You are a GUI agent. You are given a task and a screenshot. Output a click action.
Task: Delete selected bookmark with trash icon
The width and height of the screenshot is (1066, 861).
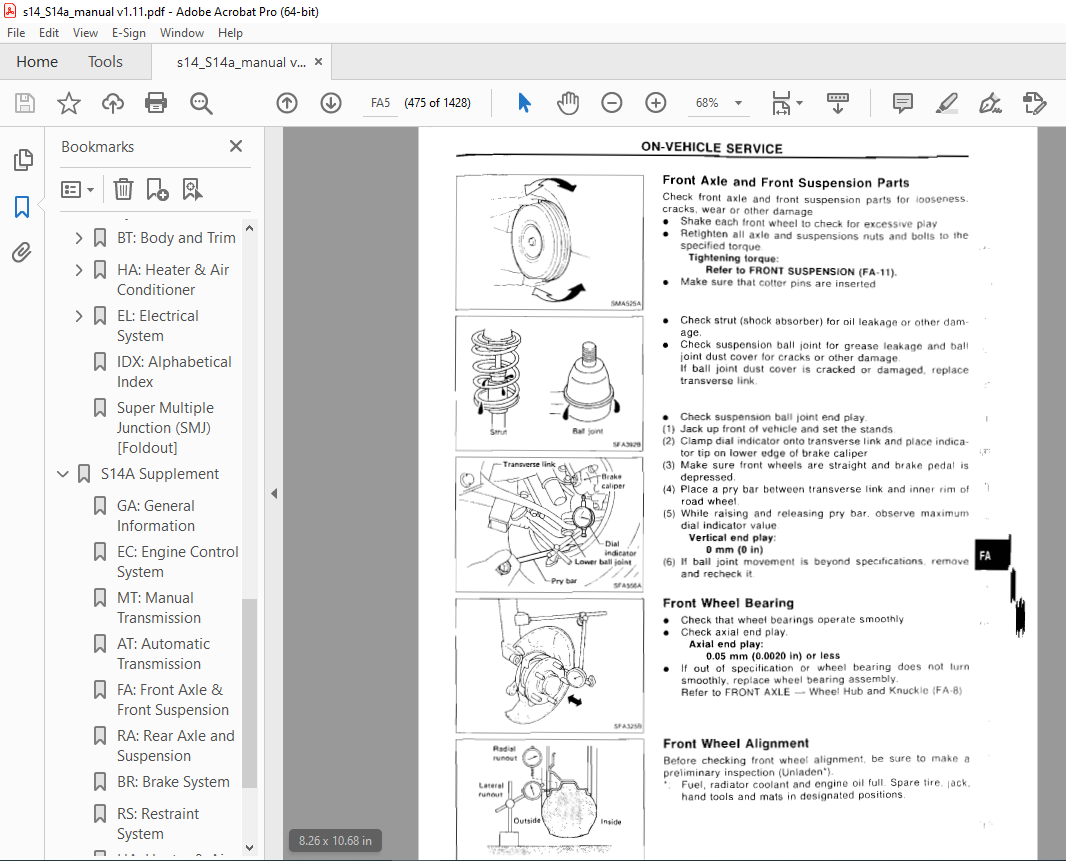[123, 189]
